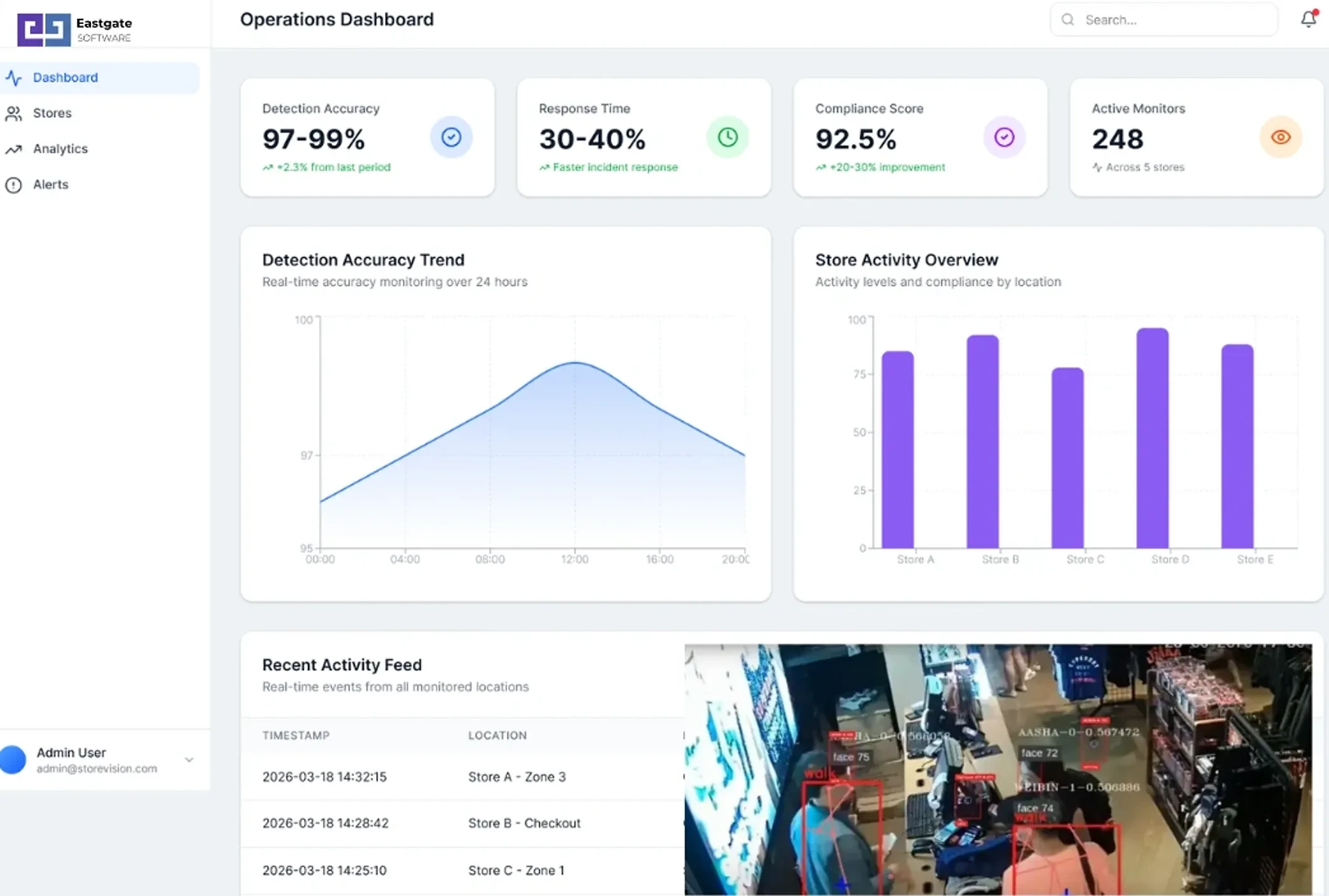Viewport: 1329px width, 896px height.
Task: Click the search magnifier icon
Action: pyautogui.click(x=1068, y=20)
